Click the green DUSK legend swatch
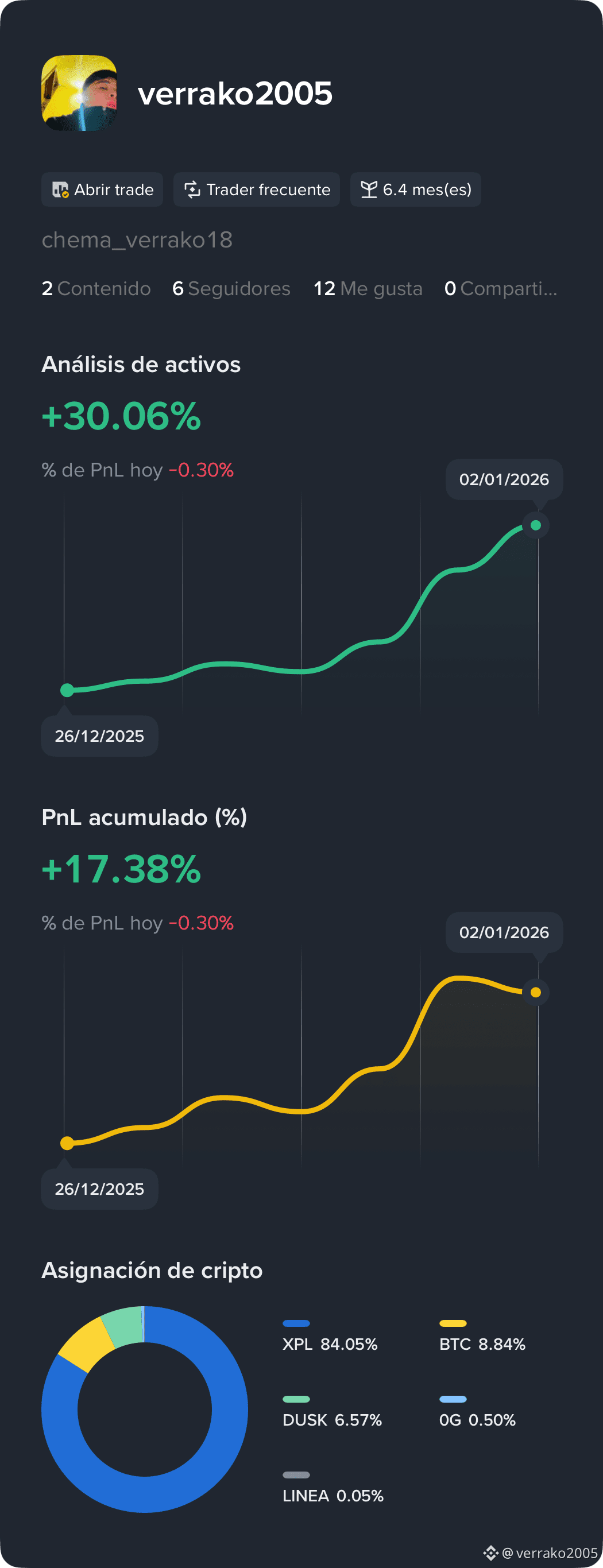 tap(297, 1399)
